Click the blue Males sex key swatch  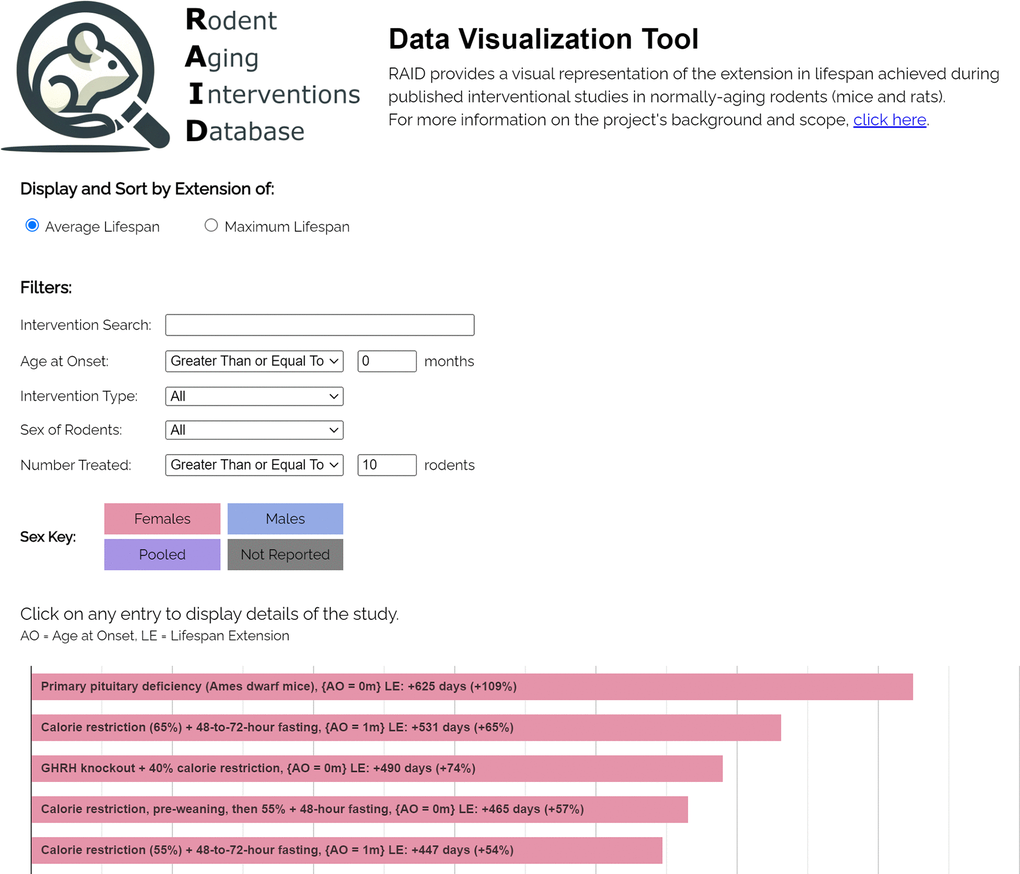285,519
